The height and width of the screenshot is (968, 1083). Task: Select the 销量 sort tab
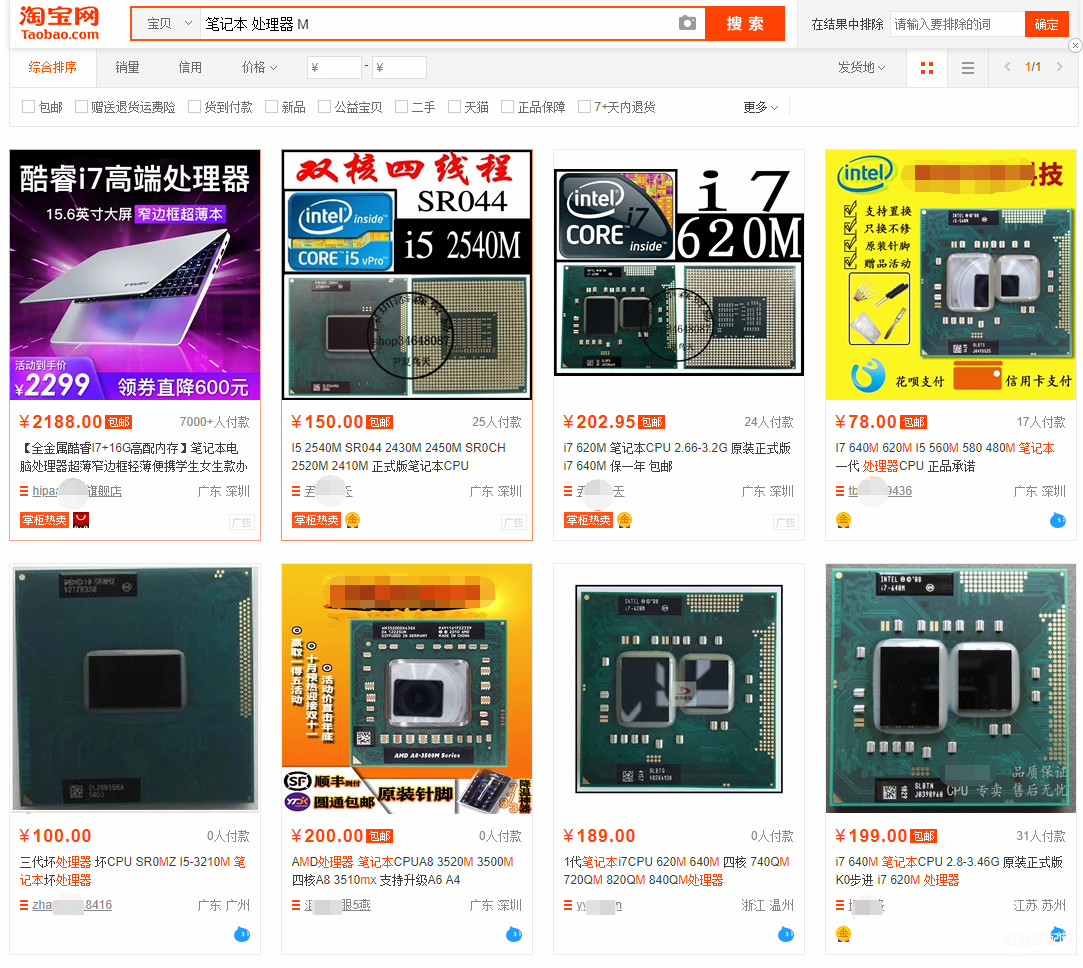click(x=127, y=67)
